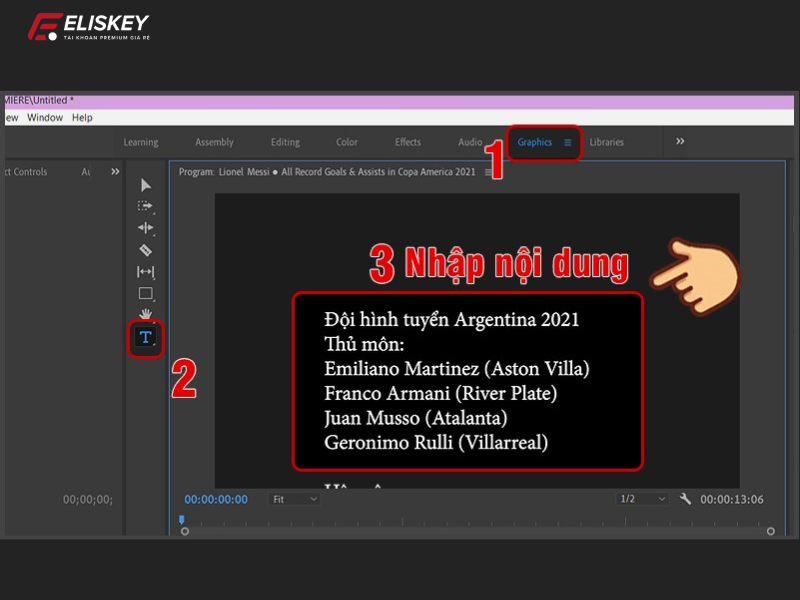Open the 1/2 playback resolution dropdown
Image resolution: width=800 pixels, height=600 pixels.
[642, 499]
